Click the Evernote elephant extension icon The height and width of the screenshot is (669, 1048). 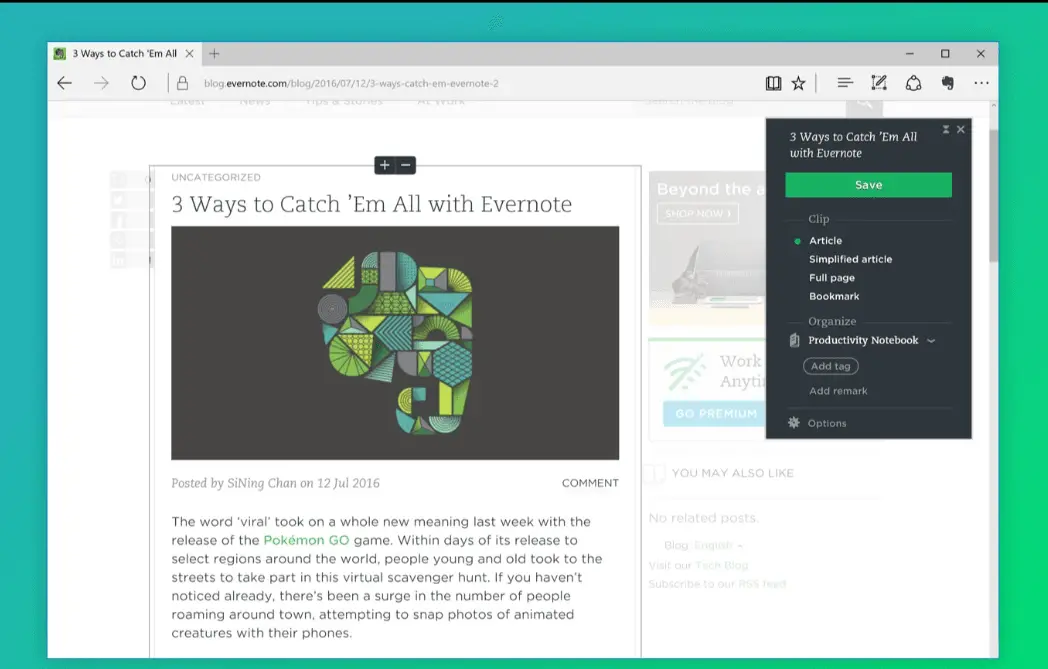pos(948,83)
